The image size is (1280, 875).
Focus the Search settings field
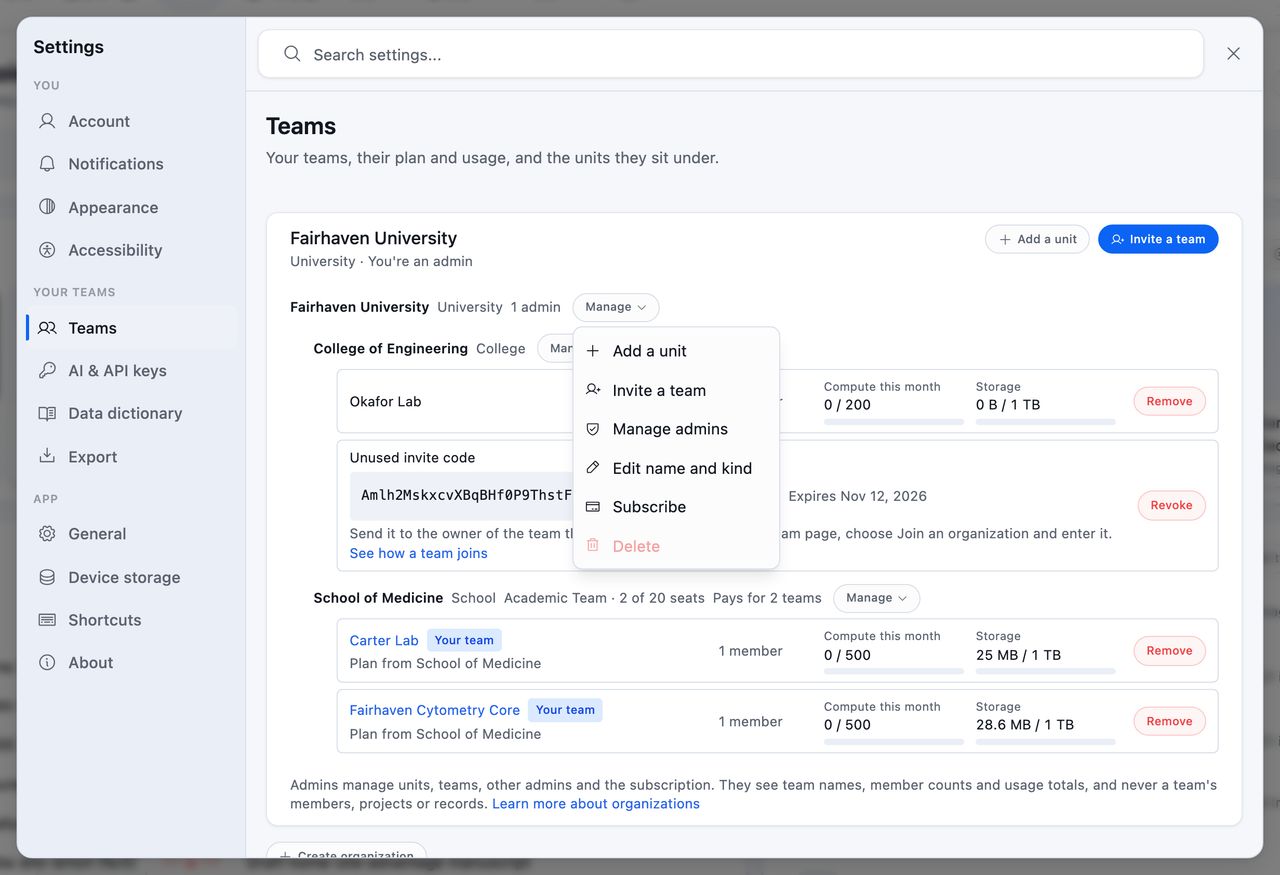tap(730, 54)
